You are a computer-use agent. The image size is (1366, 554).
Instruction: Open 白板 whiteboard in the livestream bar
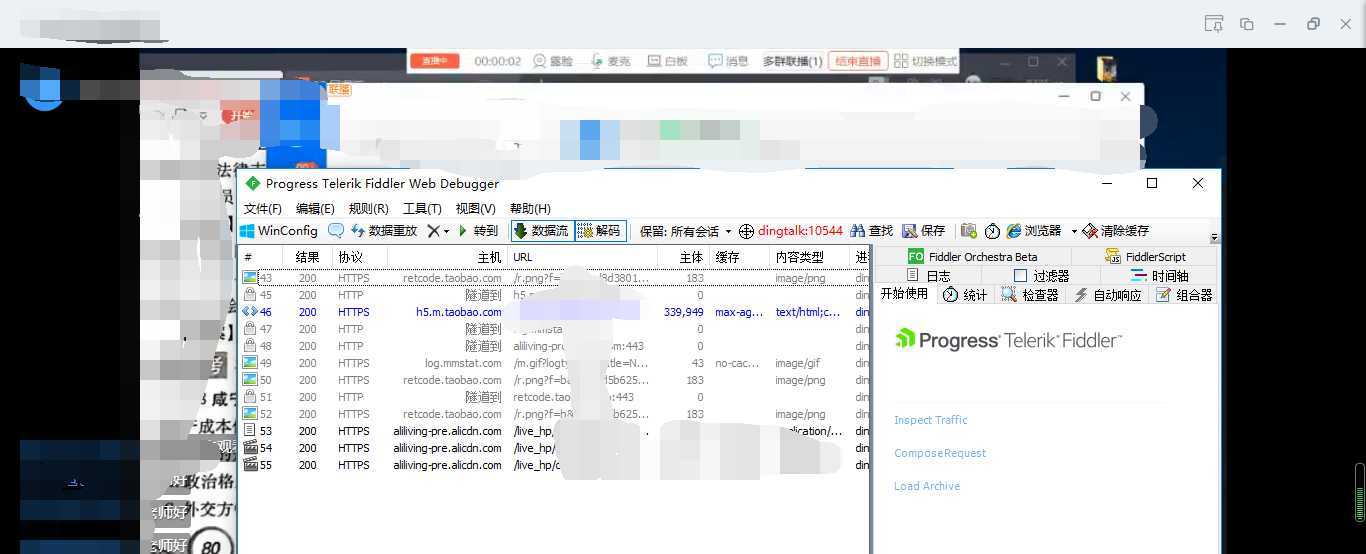coord(668,61)
